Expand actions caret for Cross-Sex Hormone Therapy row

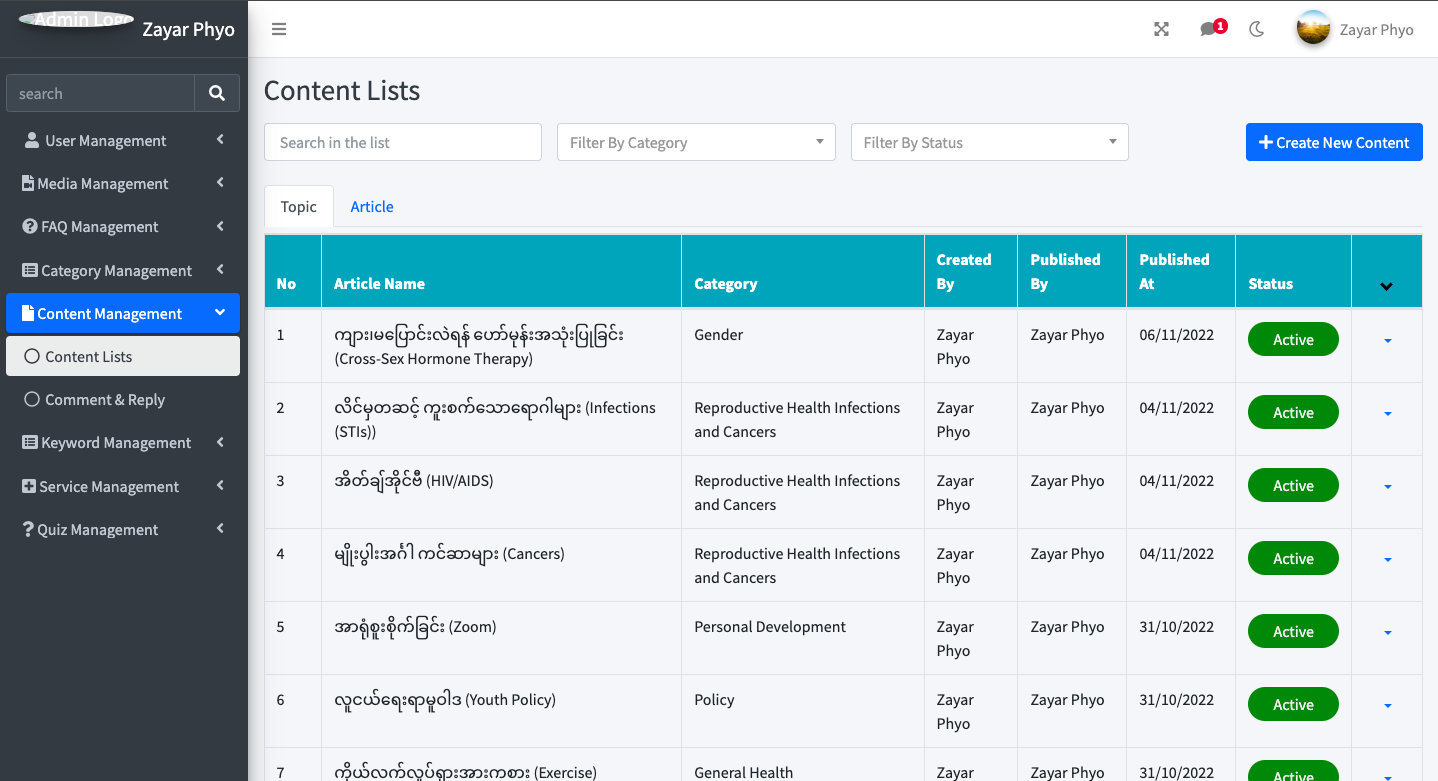(x=1387, y=340)
